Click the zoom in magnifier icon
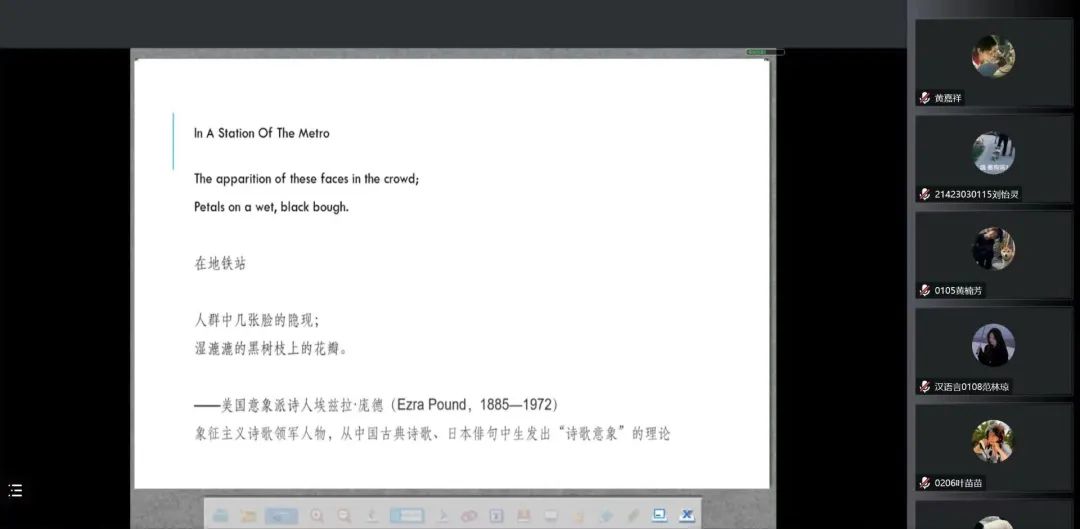Viewport: 1080px width, 529px height. [317, 515]
